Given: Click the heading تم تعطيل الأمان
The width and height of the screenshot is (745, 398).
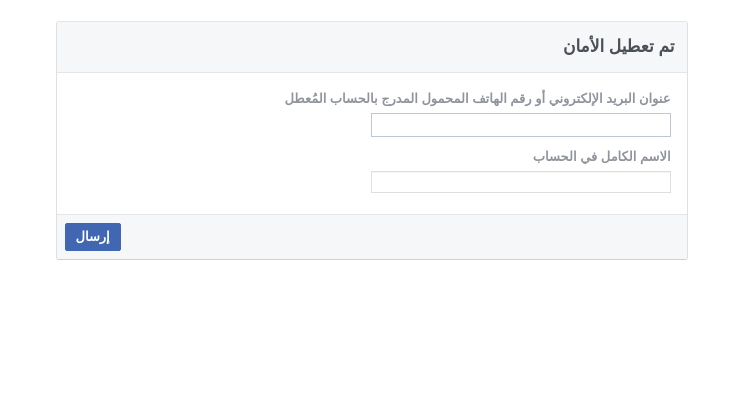Looking at the screenshot, I should tap(619, 47).
